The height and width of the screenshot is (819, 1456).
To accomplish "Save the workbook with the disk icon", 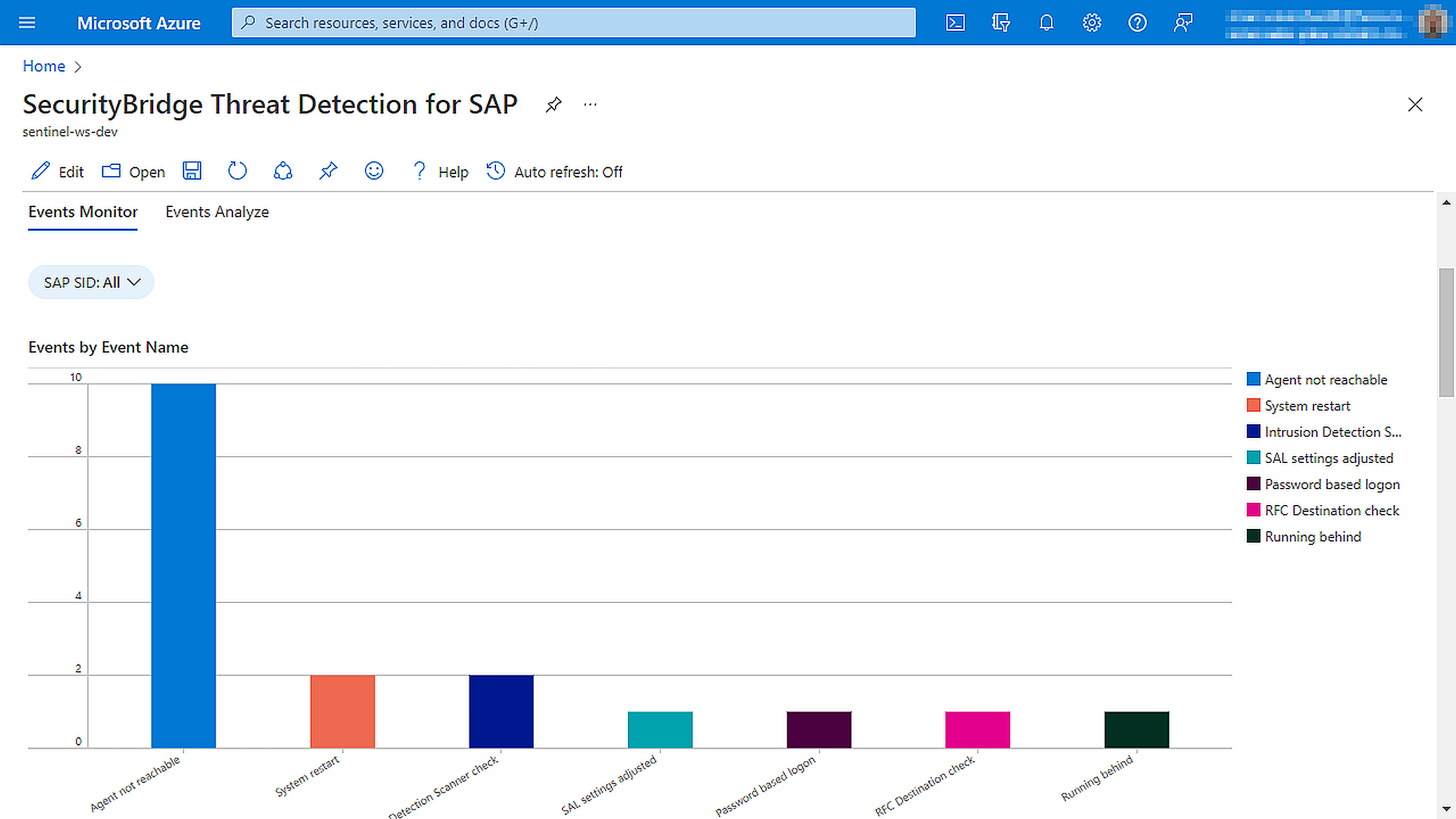I will tap(192, 171).
